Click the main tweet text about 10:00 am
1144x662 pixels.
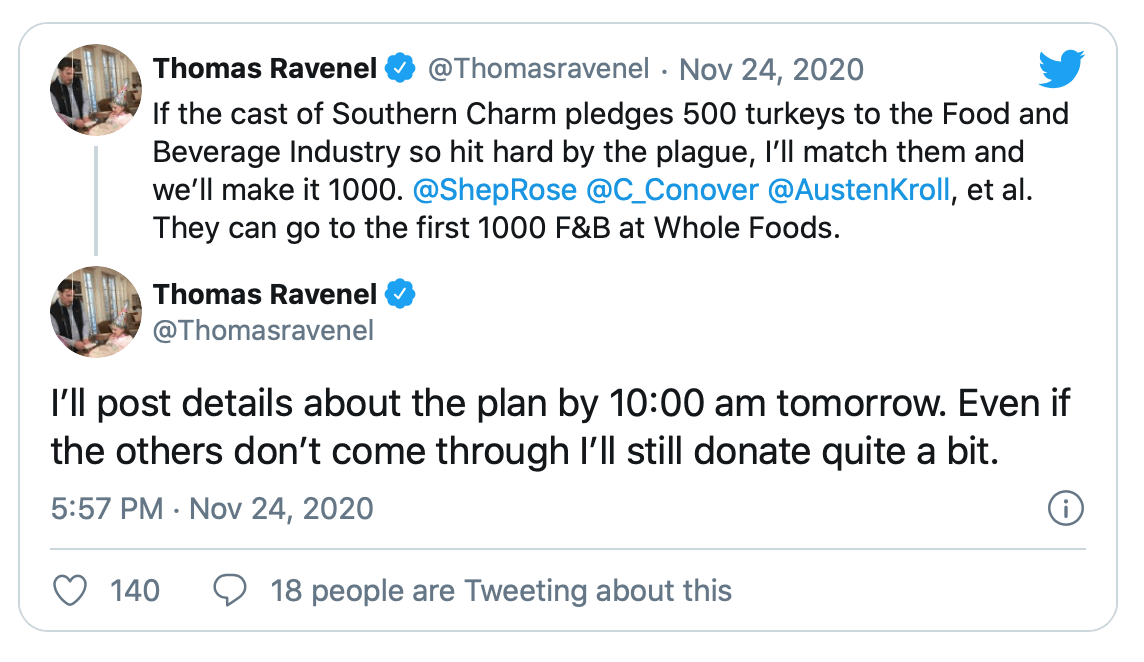[560, 428]
